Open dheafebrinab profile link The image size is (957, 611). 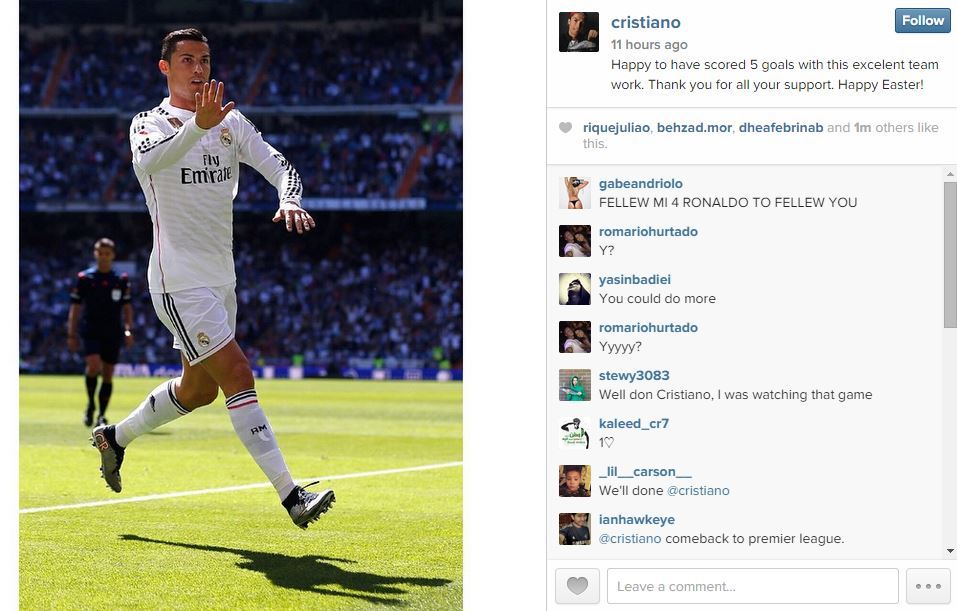pos(781,128)
